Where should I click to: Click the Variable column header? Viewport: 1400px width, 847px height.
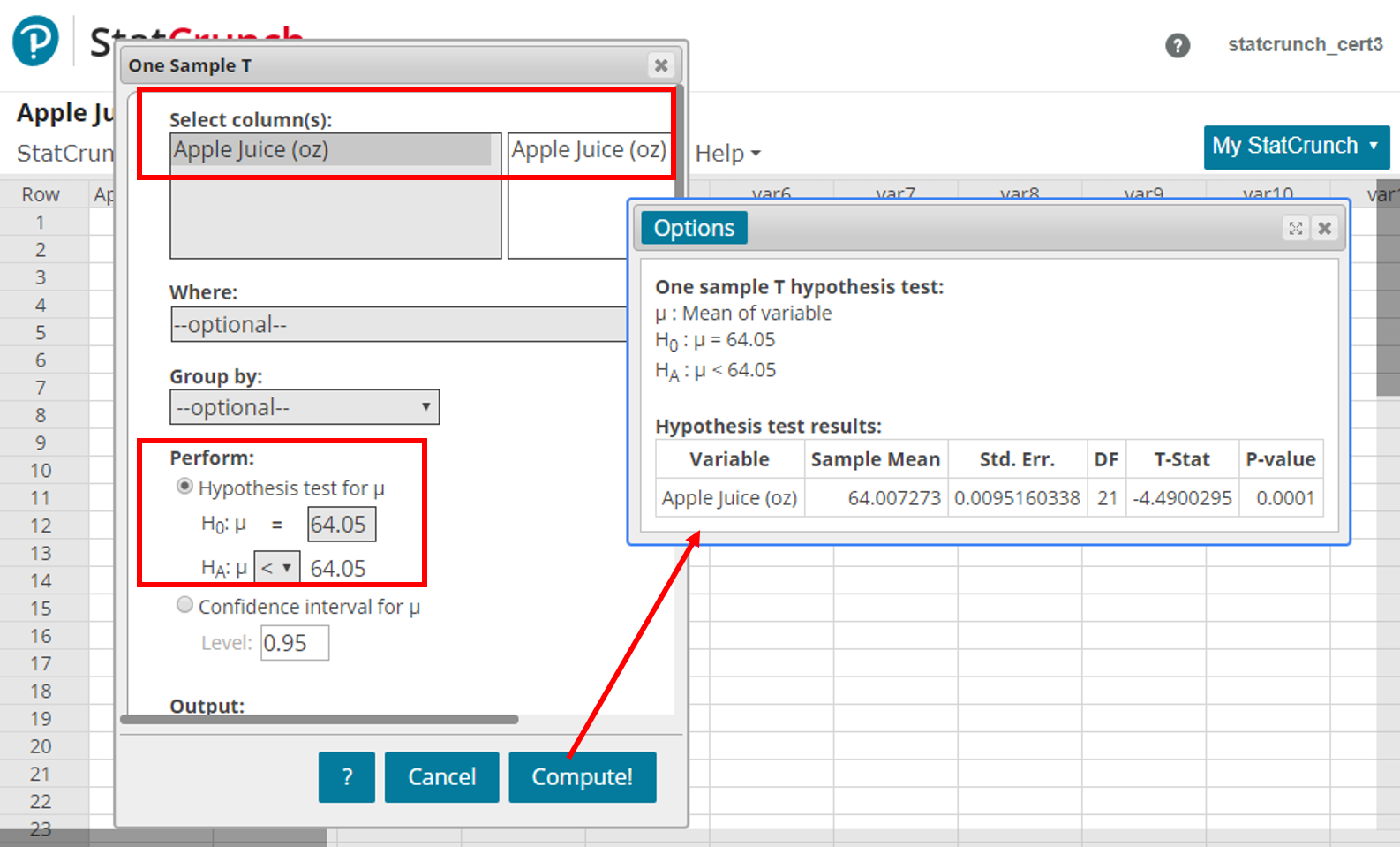click(x=729, y=459)
